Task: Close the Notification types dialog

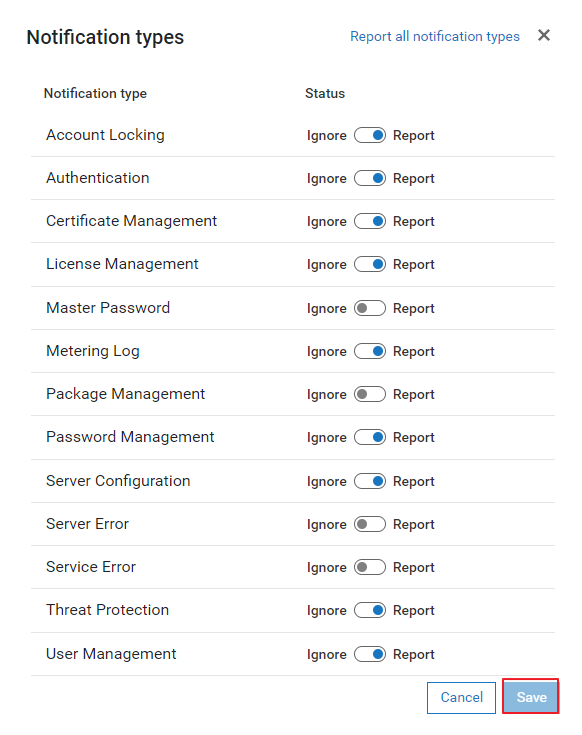Action: pyautogui.click(x=544, y=35)
